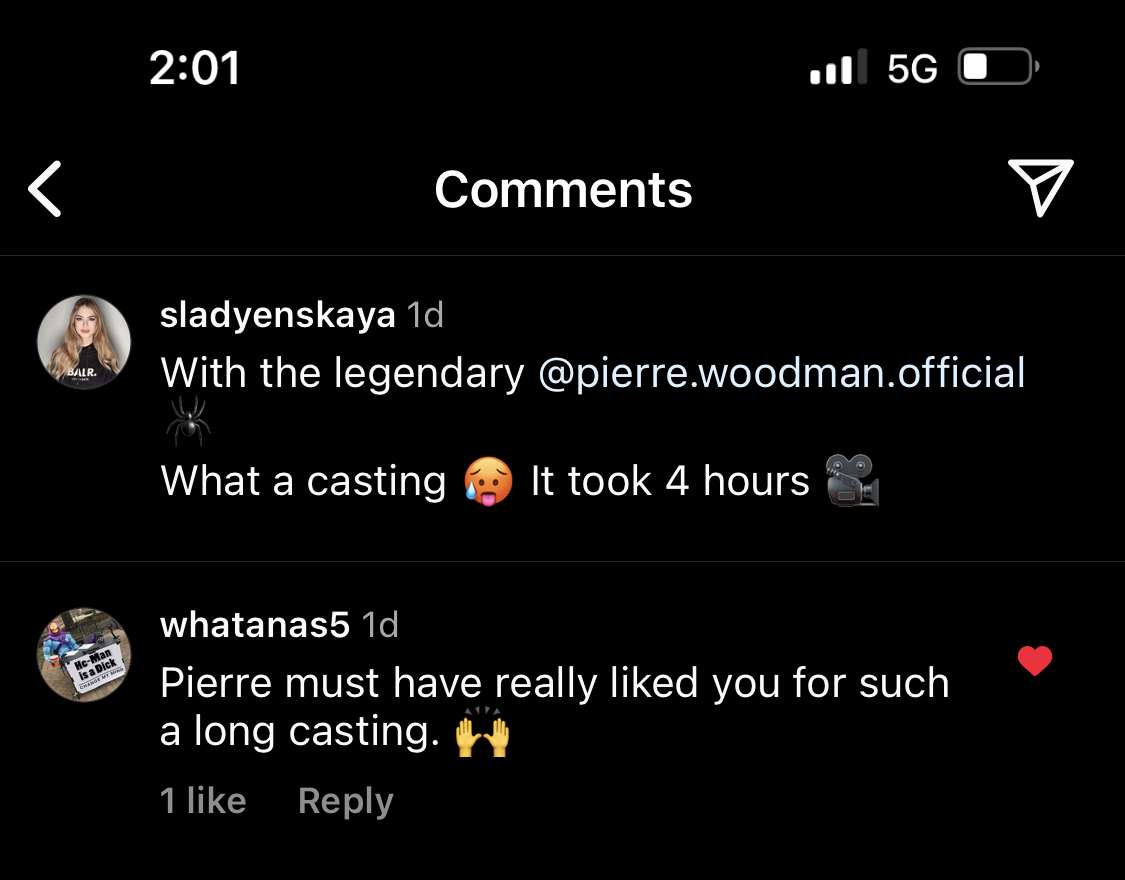Tap the spider emoji in the caption
Viewport: 1125px width, 880px height.
pos(186,420)
